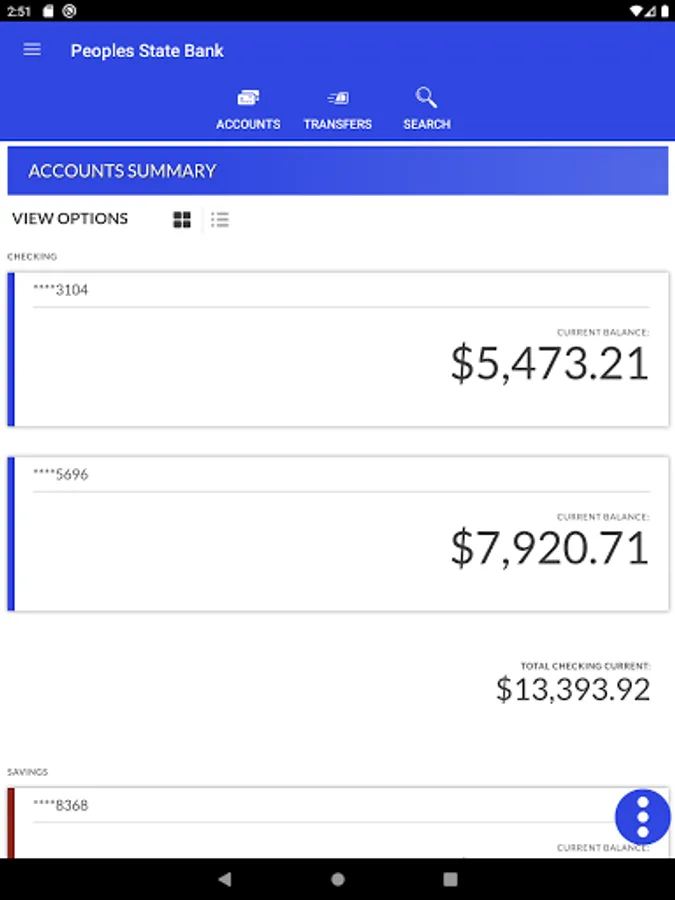Click the $13,393.92 total checking amount
Image resolution: width=675 pixels, height=900 pixels.
(x=573, y=689)
